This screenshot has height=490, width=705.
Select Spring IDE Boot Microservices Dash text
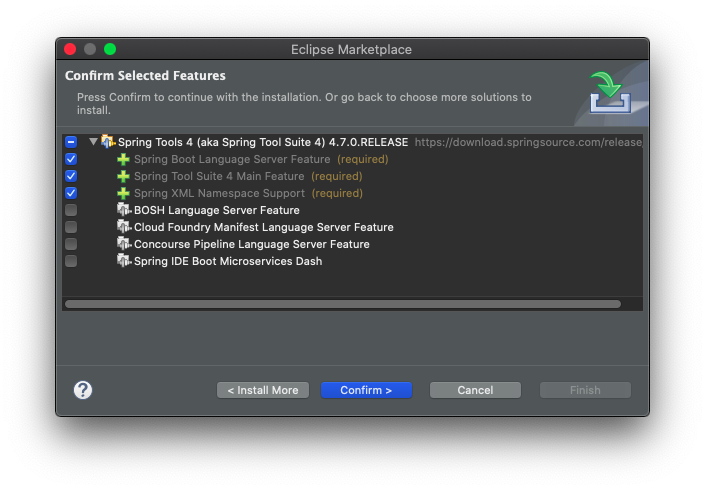(228, 262)
